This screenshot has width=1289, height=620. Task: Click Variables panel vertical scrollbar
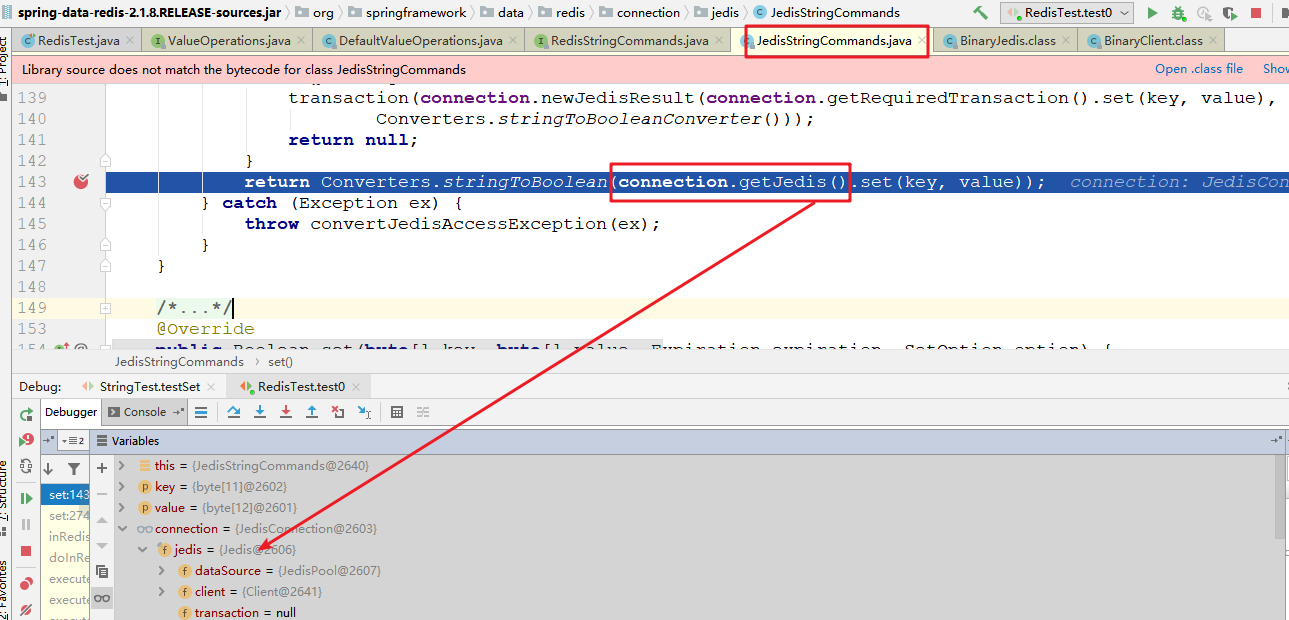coord(1281,497)
